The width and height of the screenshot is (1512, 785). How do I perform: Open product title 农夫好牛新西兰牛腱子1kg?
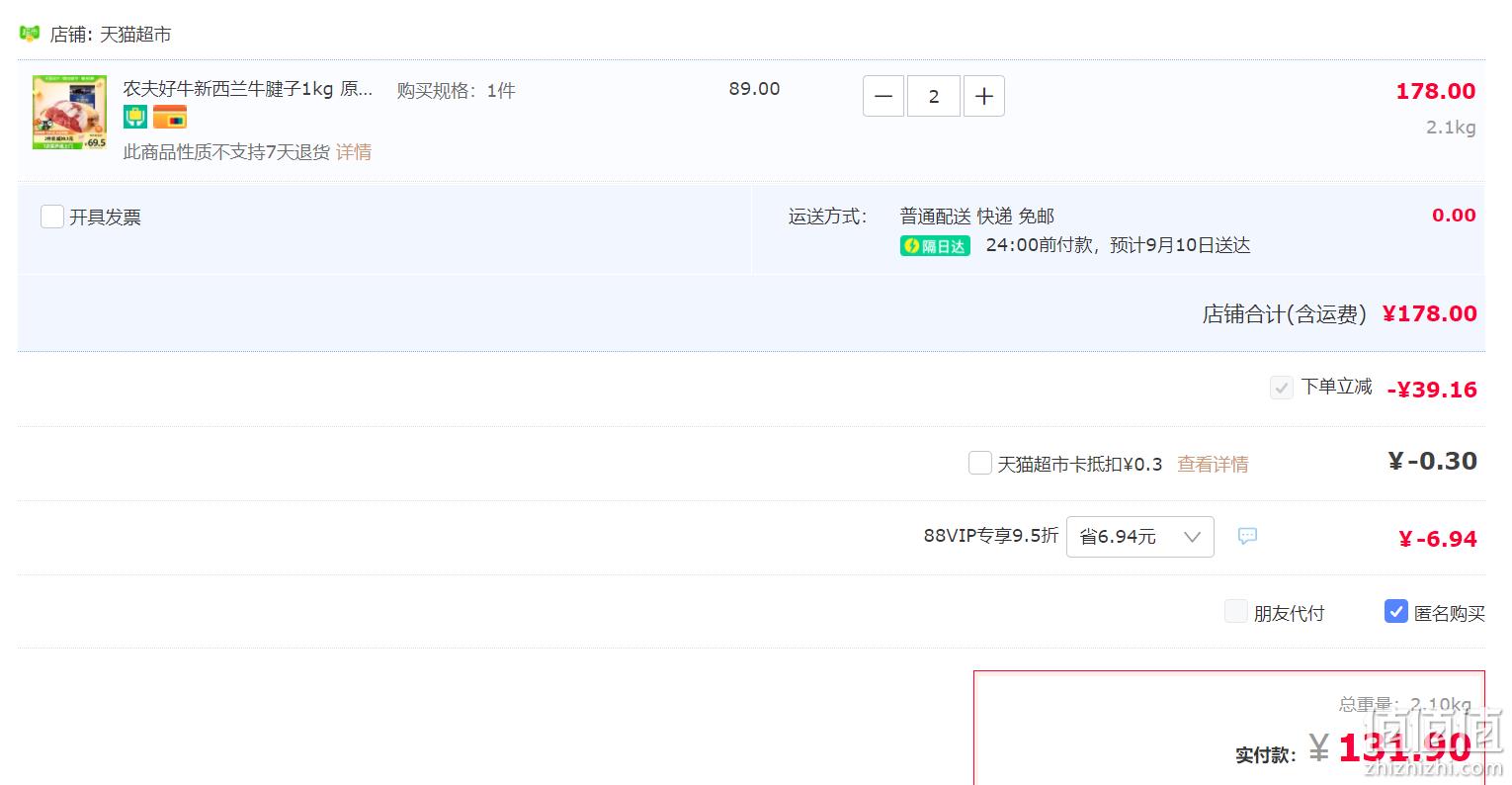[x=248, y=89]
